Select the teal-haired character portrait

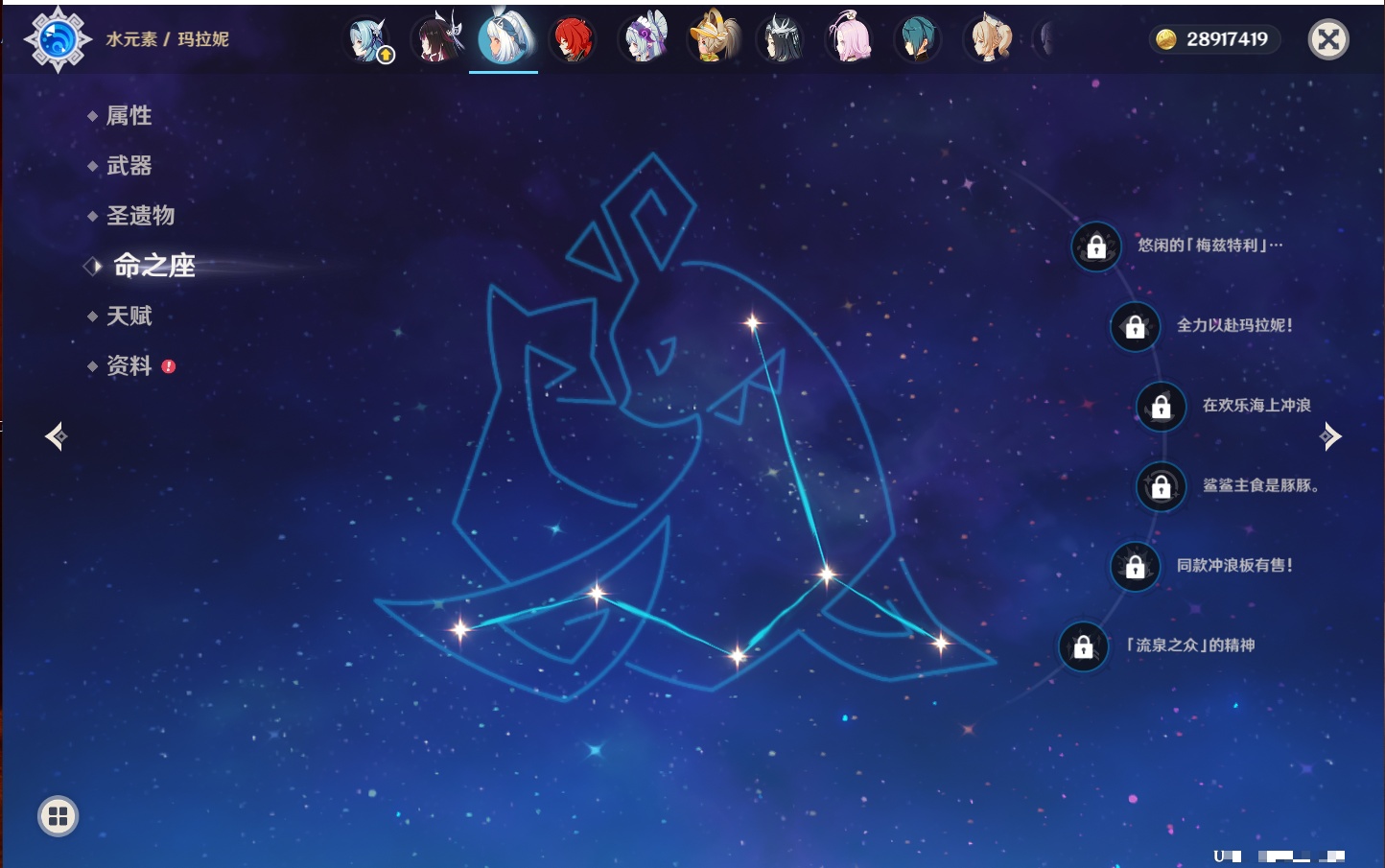(x=918, y=40)
